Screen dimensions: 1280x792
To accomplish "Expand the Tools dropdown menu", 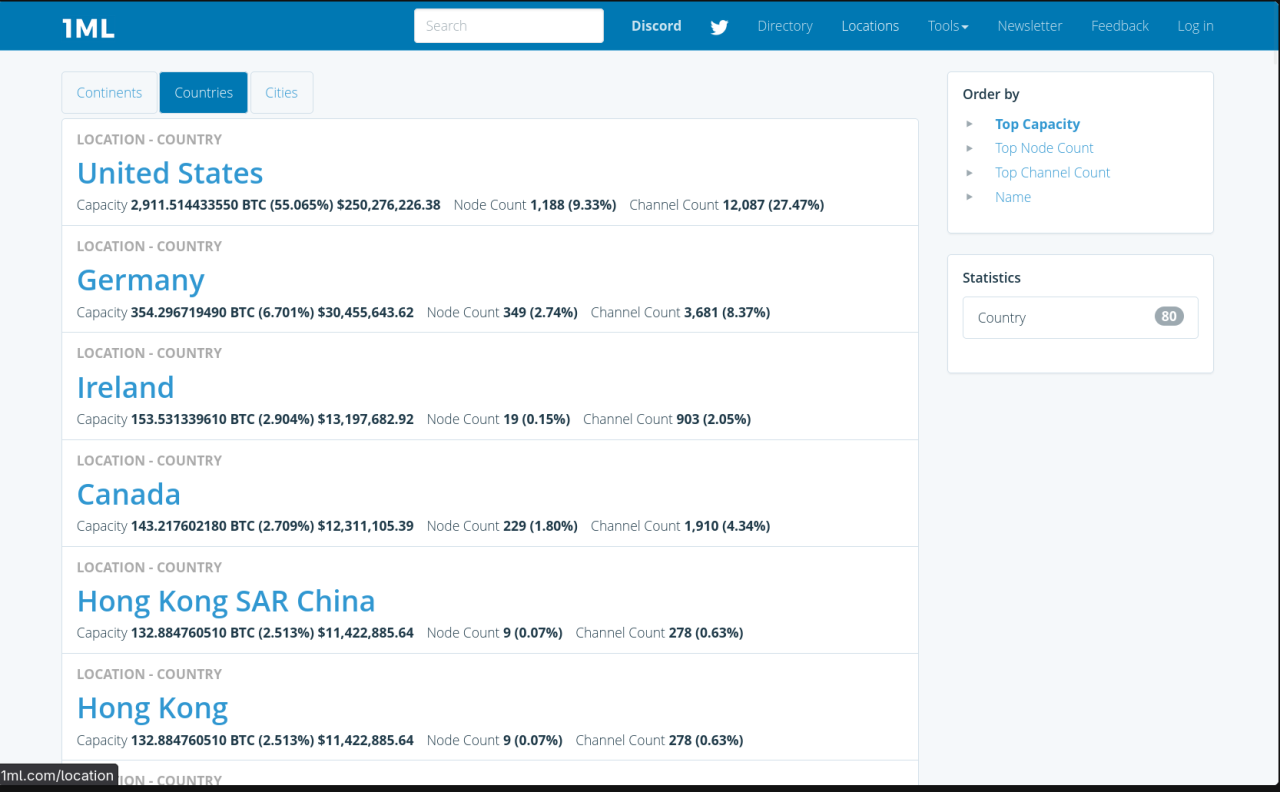I will (947, 26).
